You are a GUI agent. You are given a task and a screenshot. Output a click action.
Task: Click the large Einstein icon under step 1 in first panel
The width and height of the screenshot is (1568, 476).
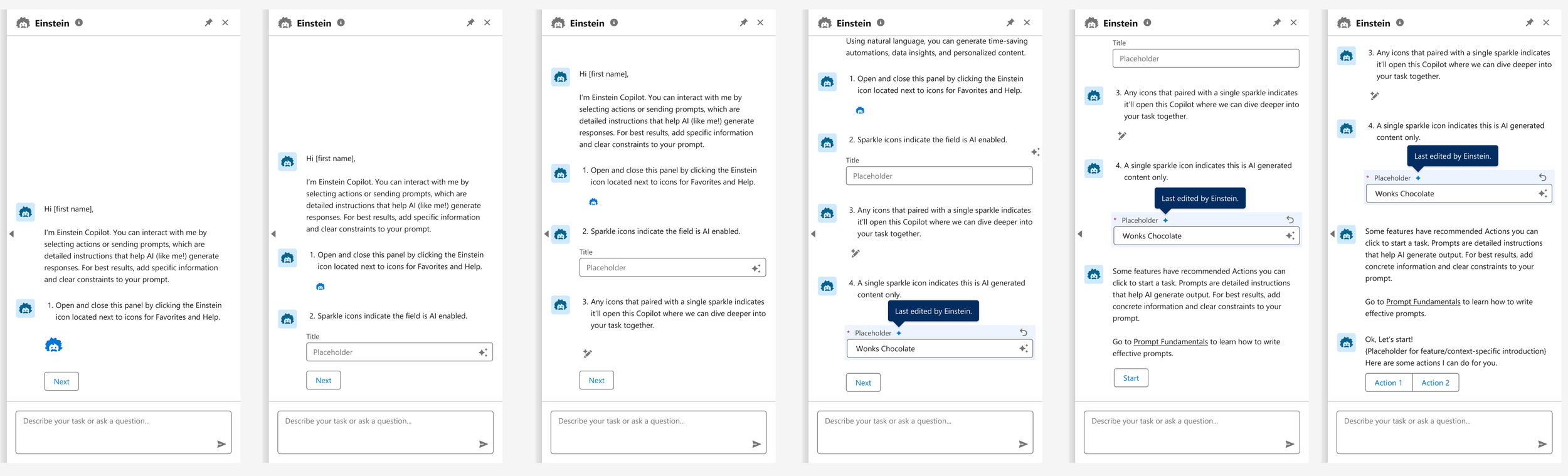pyautogui.click(x=54, y=345)
